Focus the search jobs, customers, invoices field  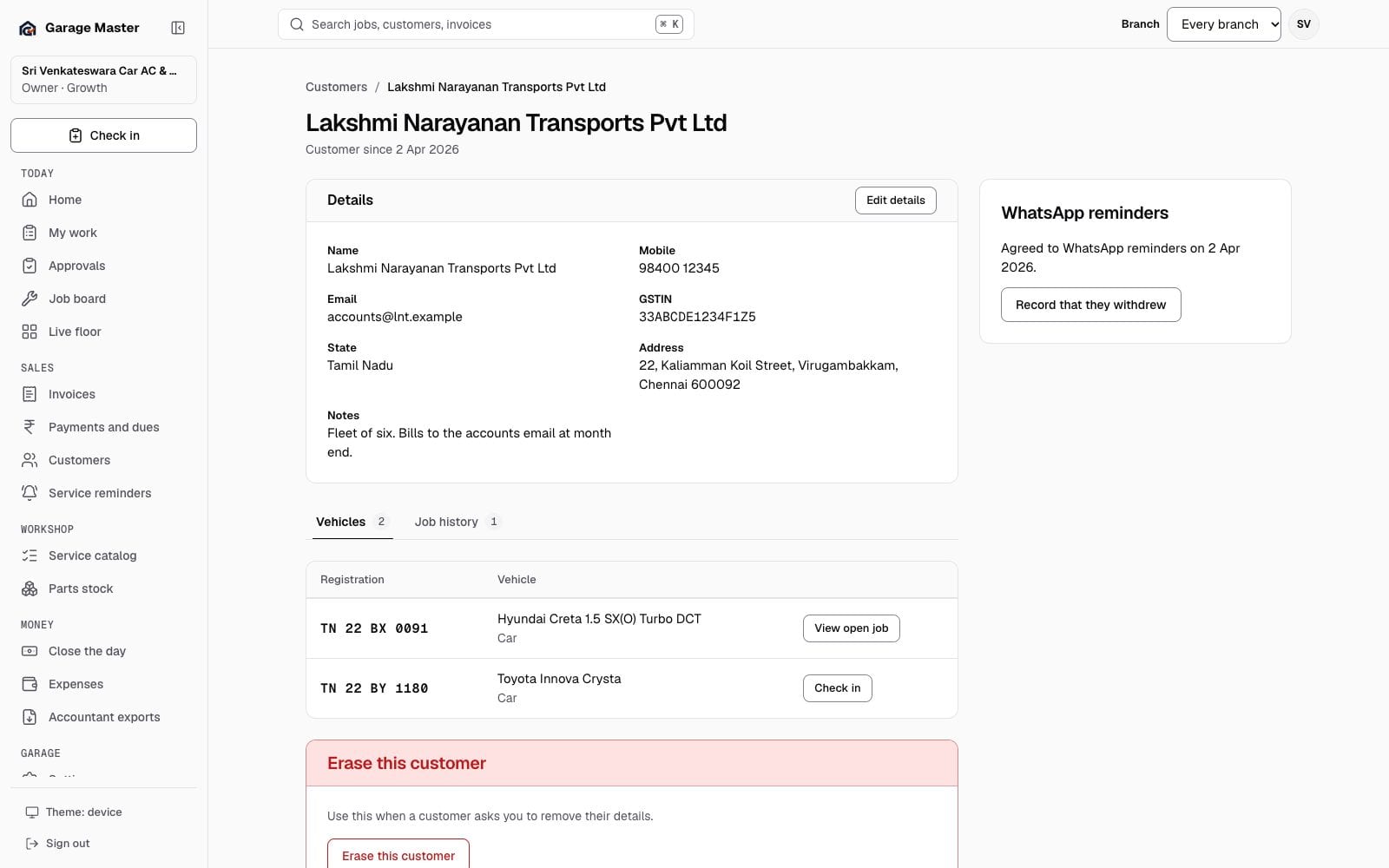point(485,24)
